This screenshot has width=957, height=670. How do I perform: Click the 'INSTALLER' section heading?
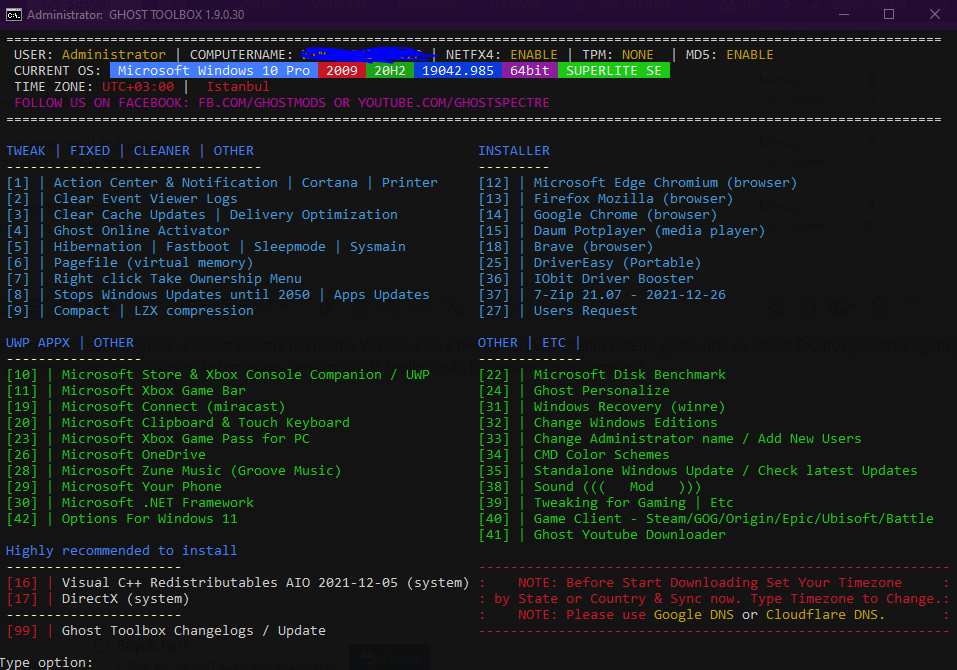pos(514,150)
